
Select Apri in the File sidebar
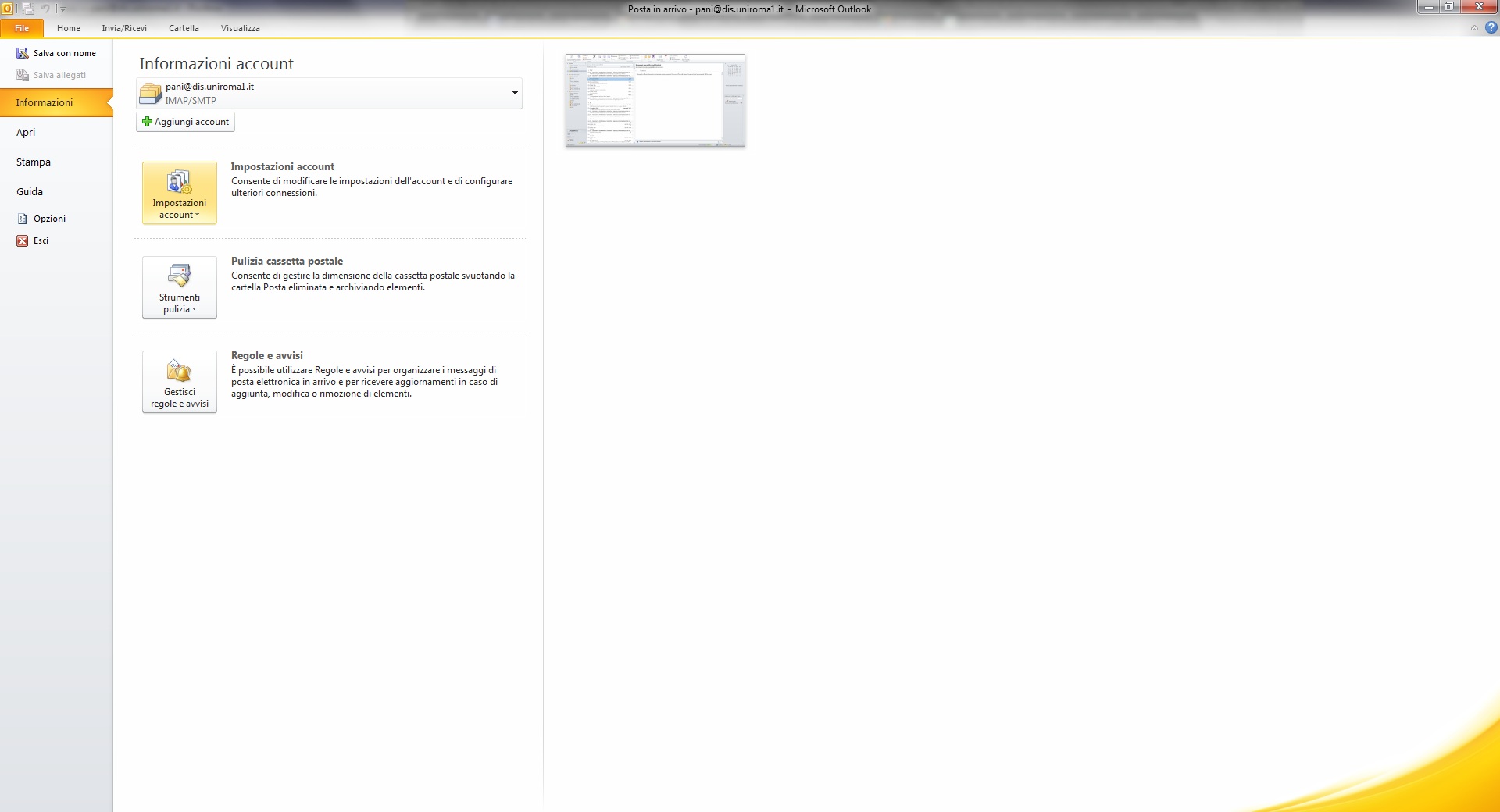pyautogui.click(x=26, y=133)
